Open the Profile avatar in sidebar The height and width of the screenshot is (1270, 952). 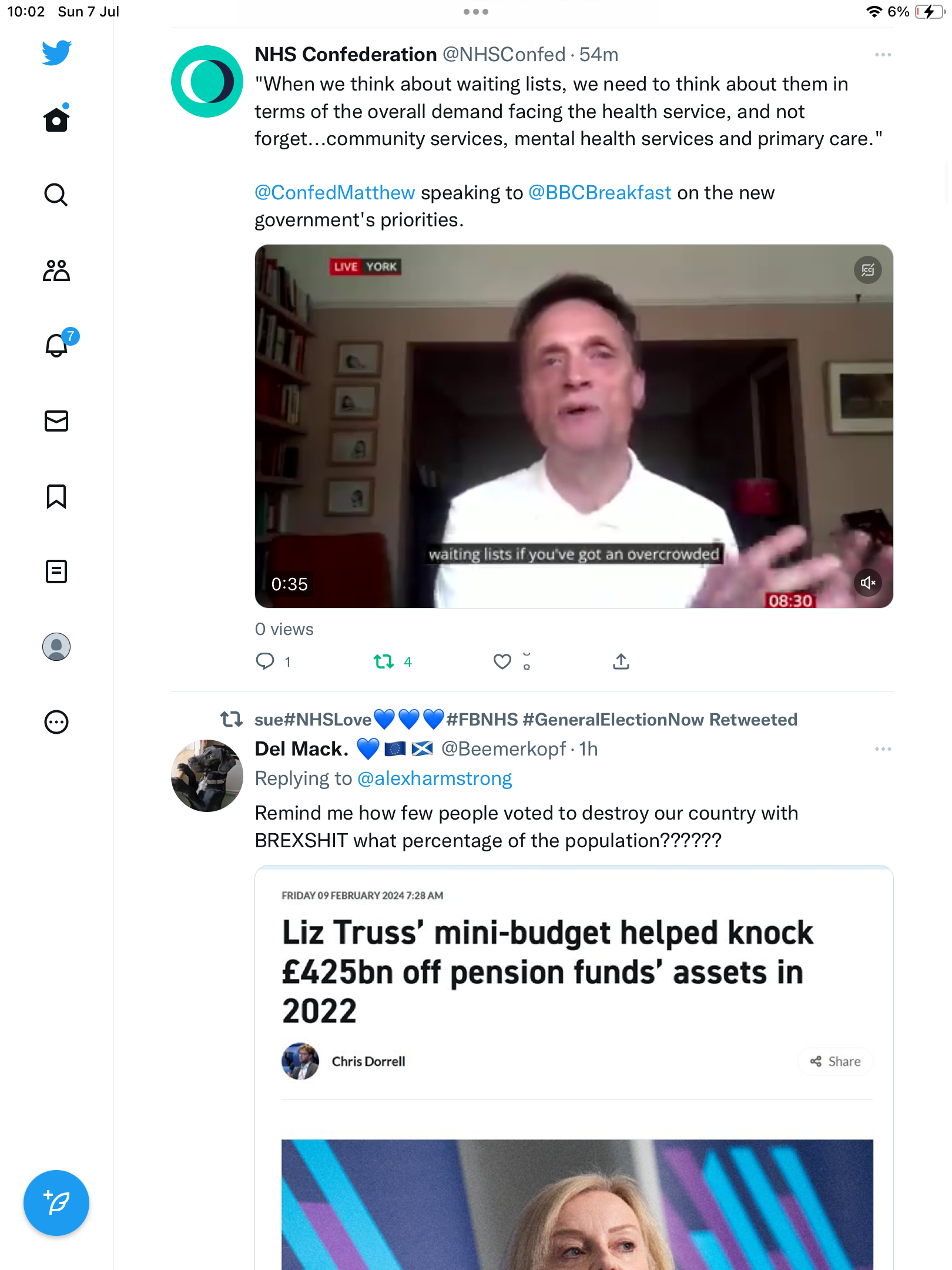(56, 647)
